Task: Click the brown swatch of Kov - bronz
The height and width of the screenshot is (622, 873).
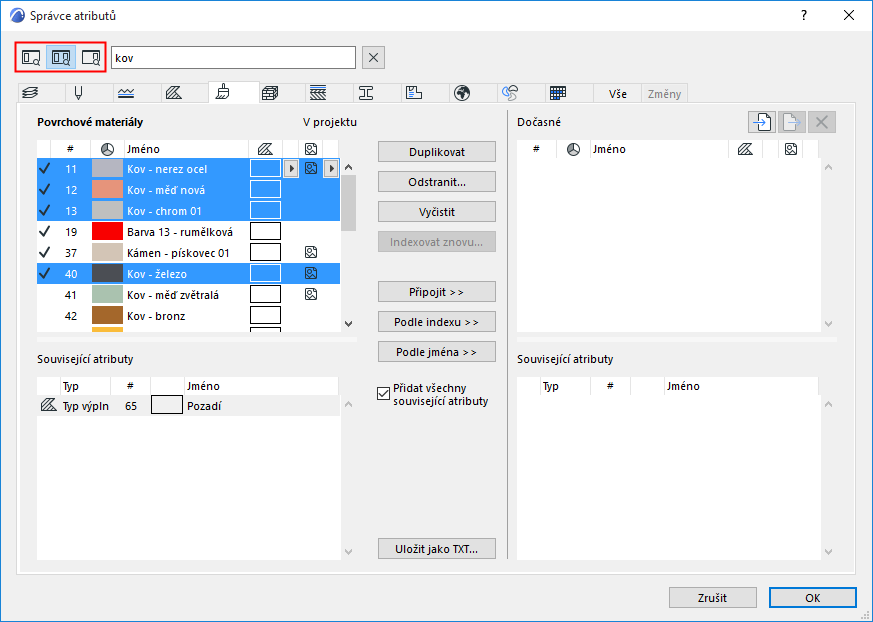Action: pos(107,315)
